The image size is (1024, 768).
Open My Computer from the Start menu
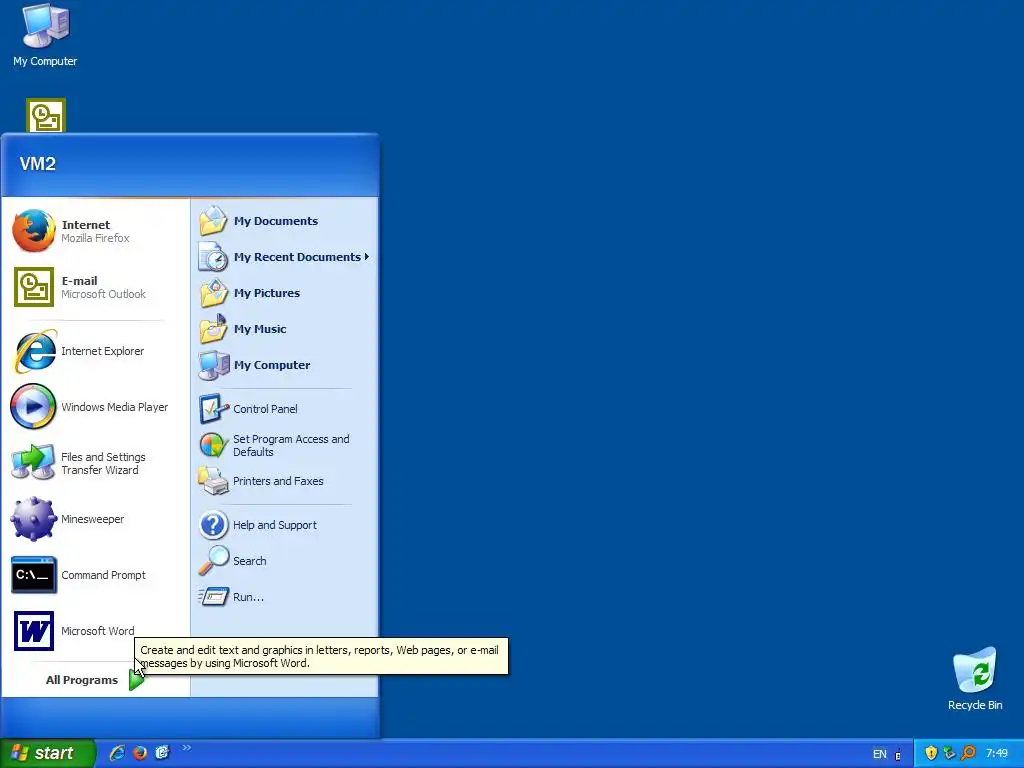[284, 365]
